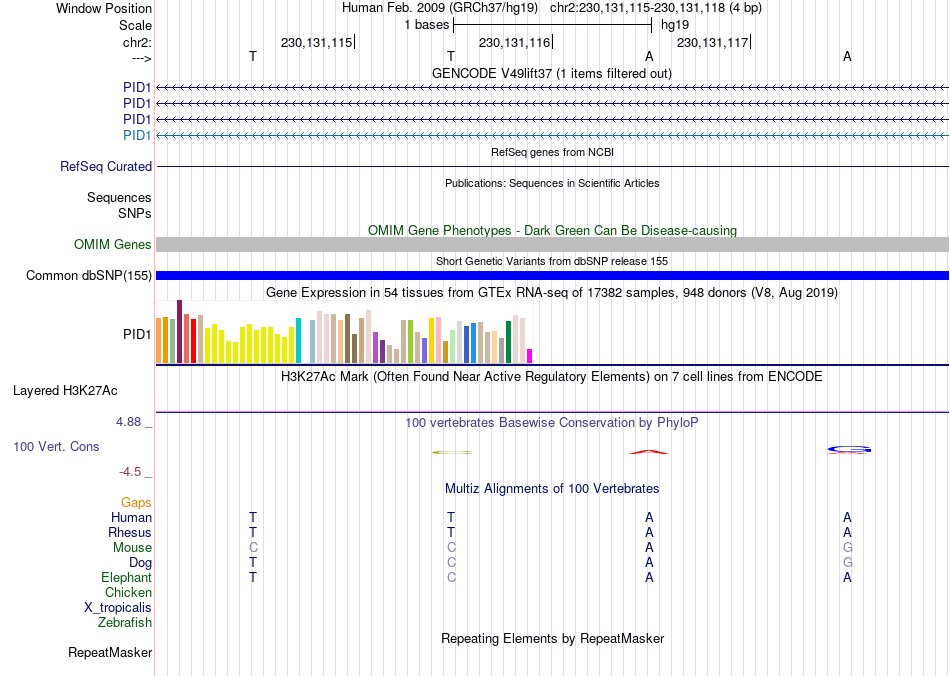Click the blue Common dbSNP item bar
This screenshot has width=950, height=676.
(552, 276)
